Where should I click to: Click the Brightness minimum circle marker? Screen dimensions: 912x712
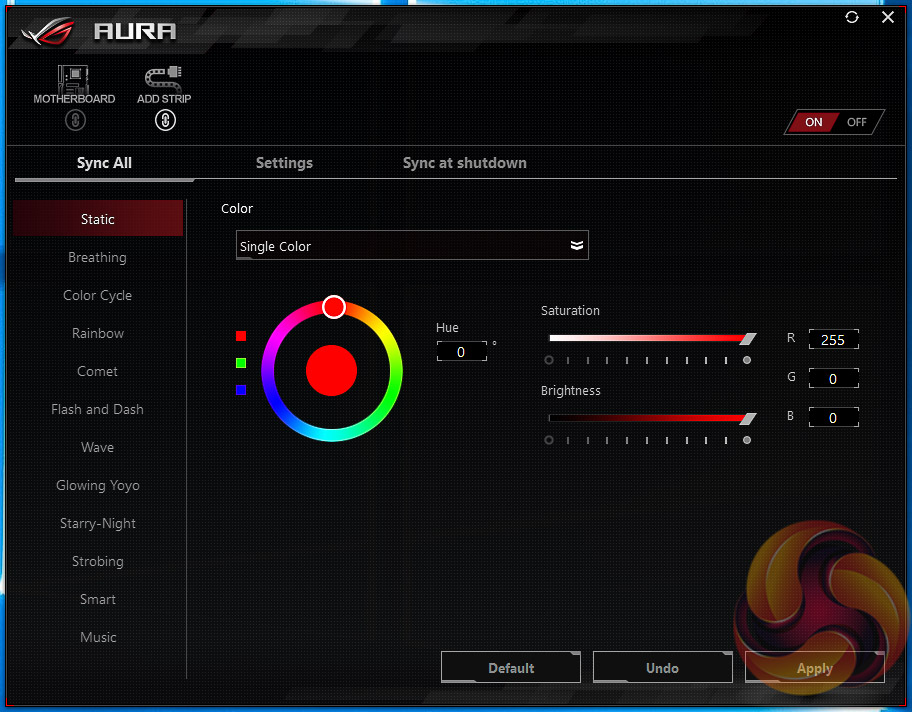(548, 440)
